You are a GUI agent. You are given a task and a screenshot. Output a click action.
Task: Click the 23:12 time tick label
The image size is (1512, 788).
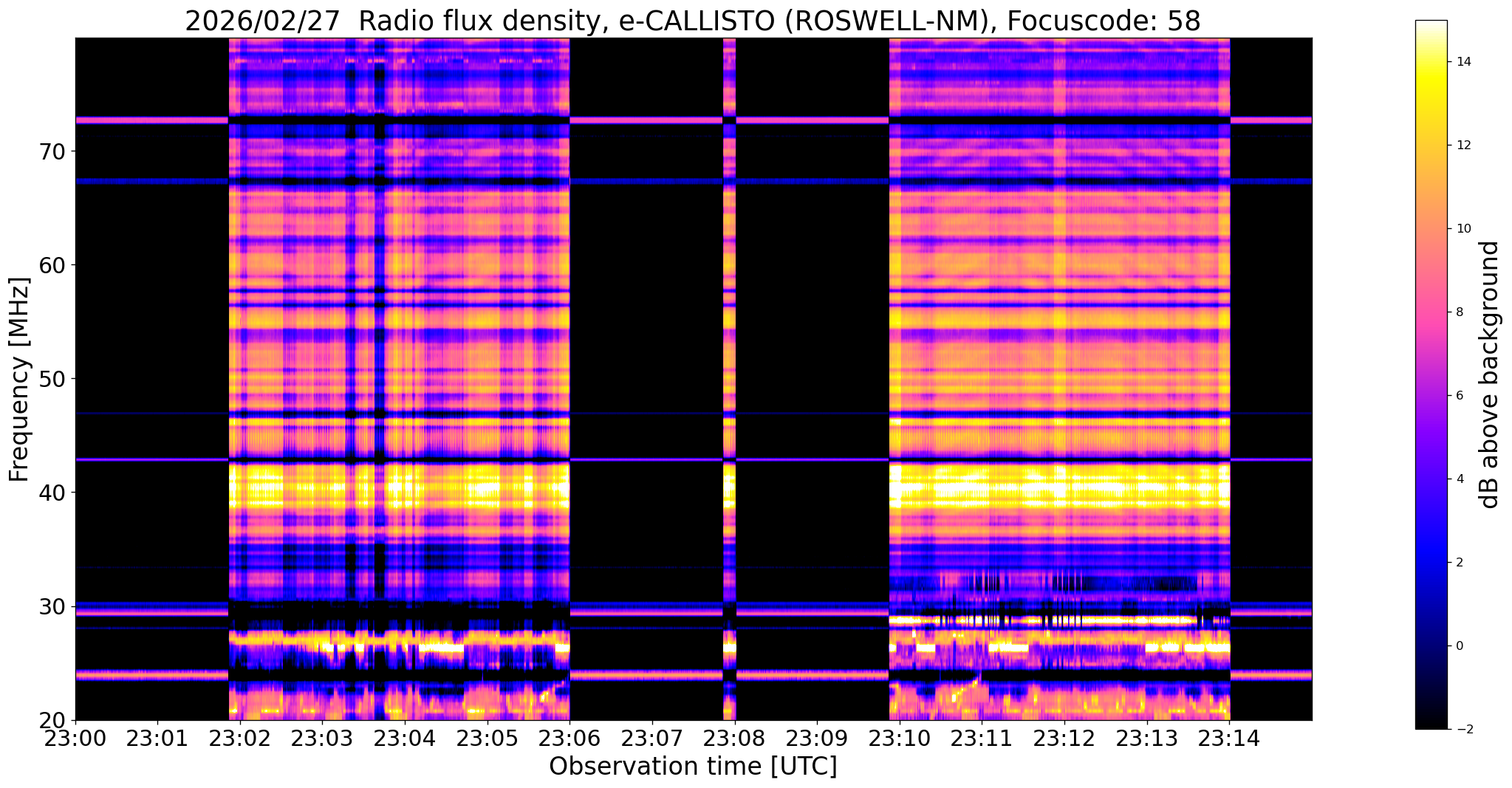[1064, 738]
